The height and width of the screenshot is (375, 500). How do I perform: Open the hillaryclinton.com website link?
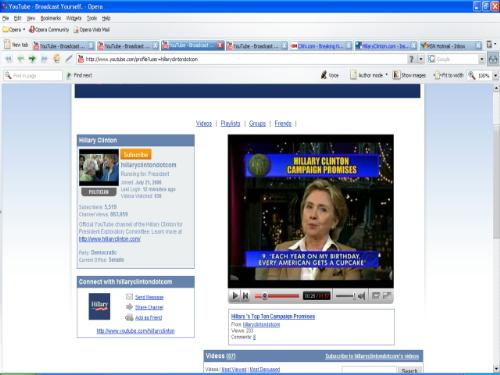(x=110, y=239)
